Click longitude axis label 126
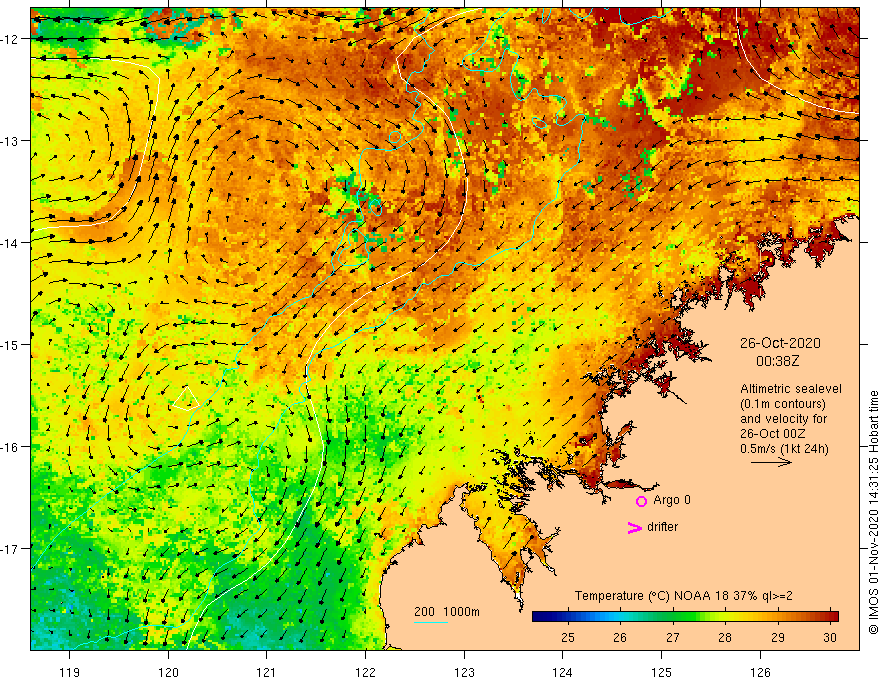The width and height of the screenshot is (880, 680). [760, 672]
